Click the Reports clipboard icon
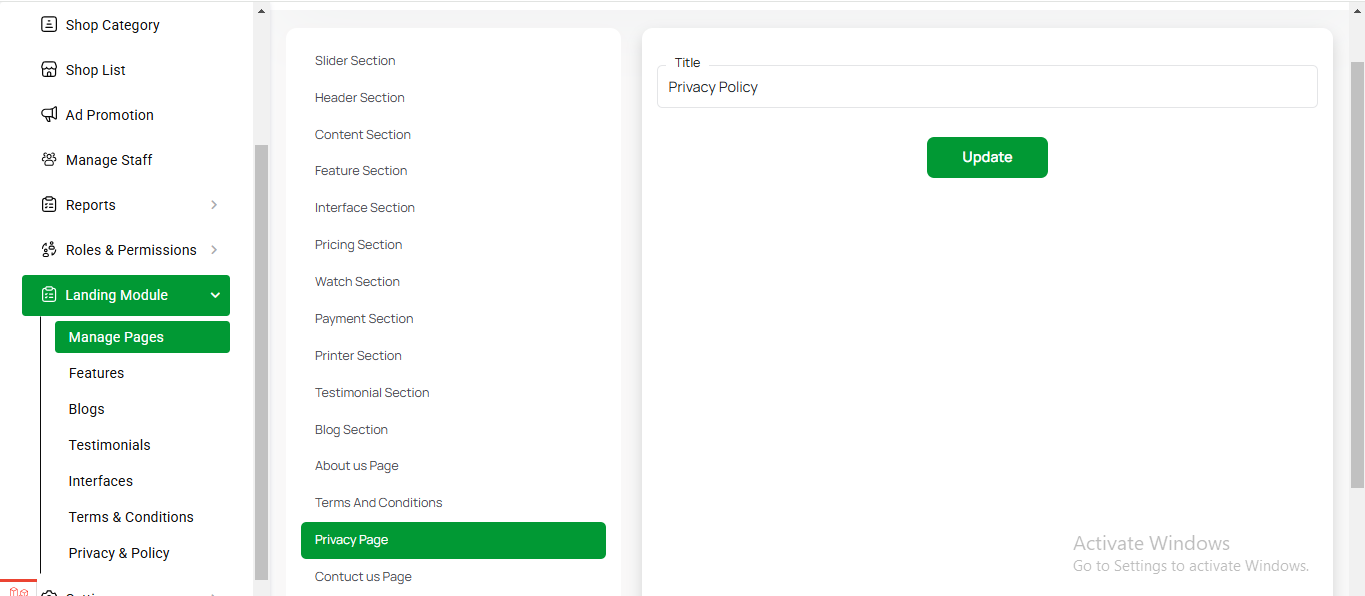Screen dimensions: 1365x596 48,205
